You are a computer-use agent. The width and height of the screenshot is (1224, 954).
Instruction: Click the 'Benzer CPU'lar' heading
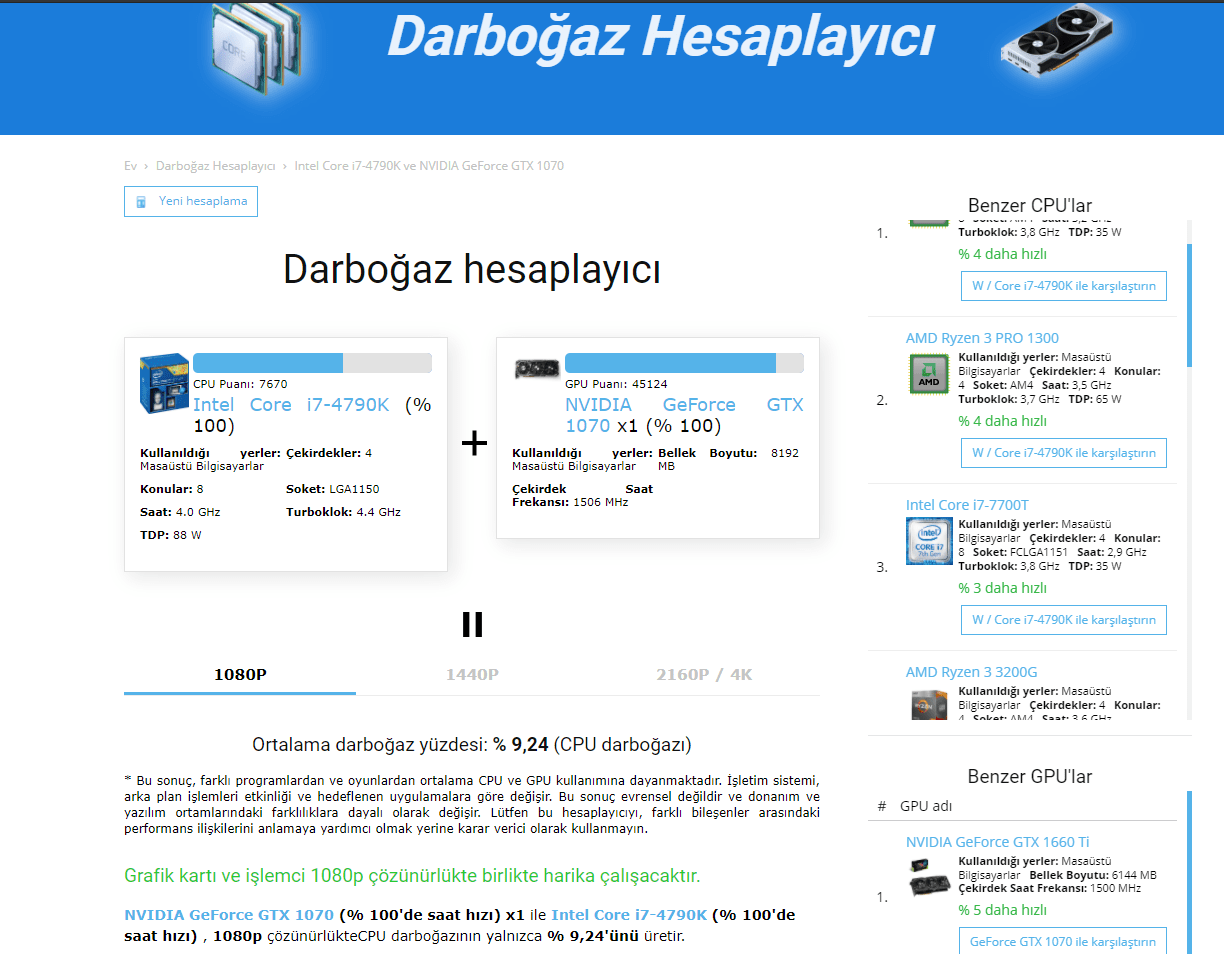[1030, 206]
